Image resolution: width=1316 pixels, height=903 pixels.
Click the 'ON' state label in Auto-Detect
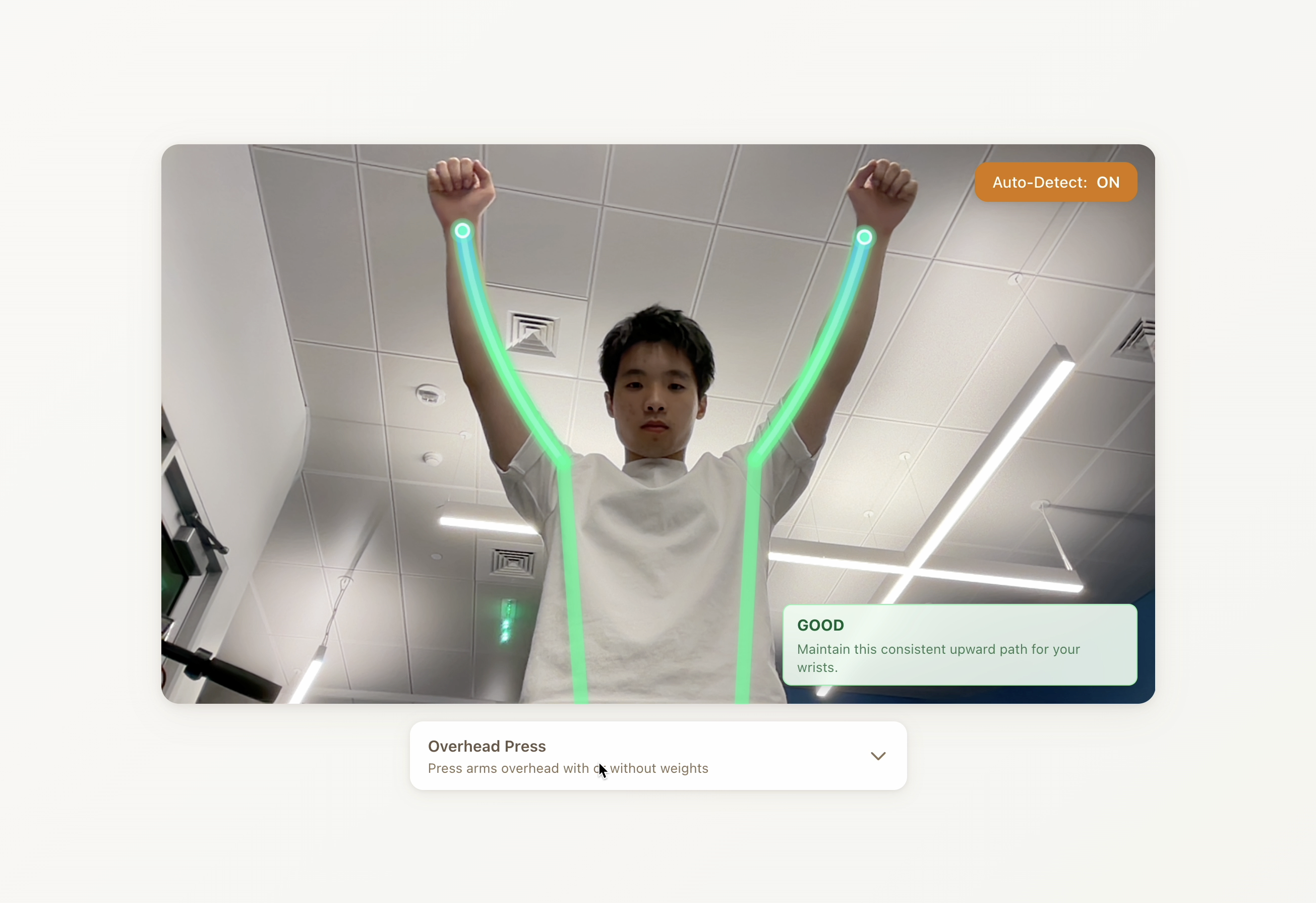(x=1108, y=183)
